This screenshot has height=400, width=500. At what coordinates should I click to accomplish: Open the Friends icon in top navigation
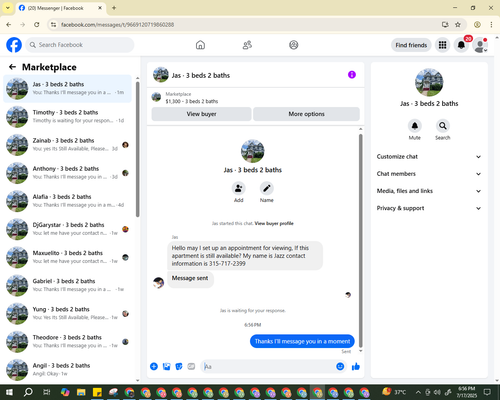(x=247, y=45)
